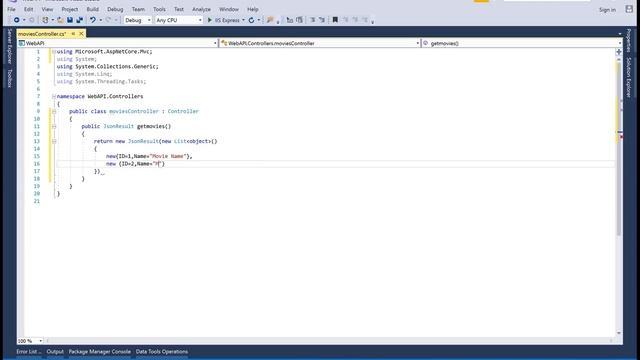Open the Test menu
This screenshot has width=640, height=360.
pos(179,9)
